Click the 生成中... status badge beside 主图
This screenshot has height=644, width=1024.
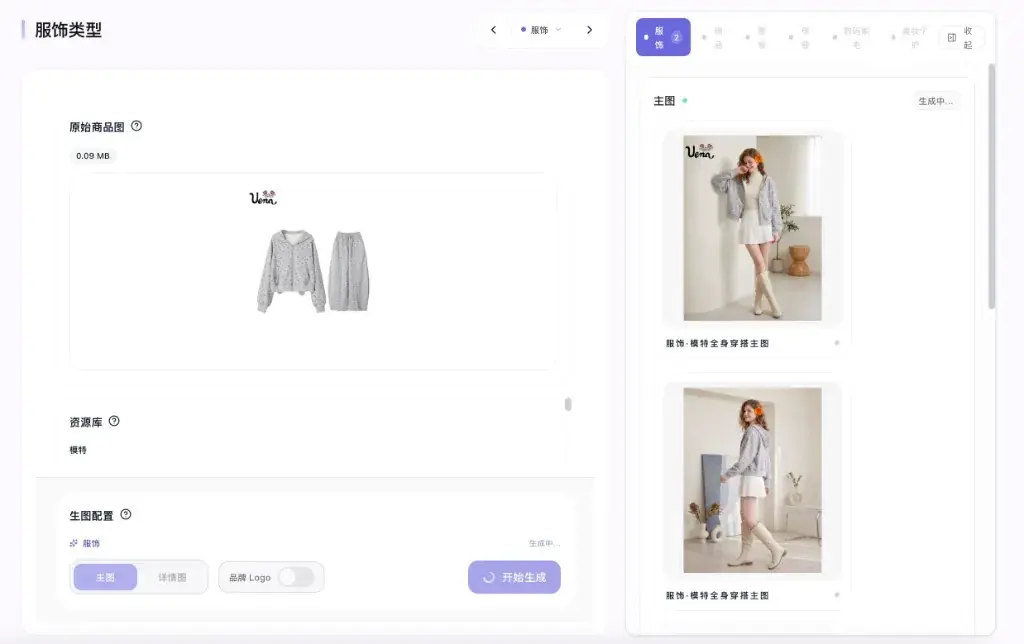click(935, 101)
